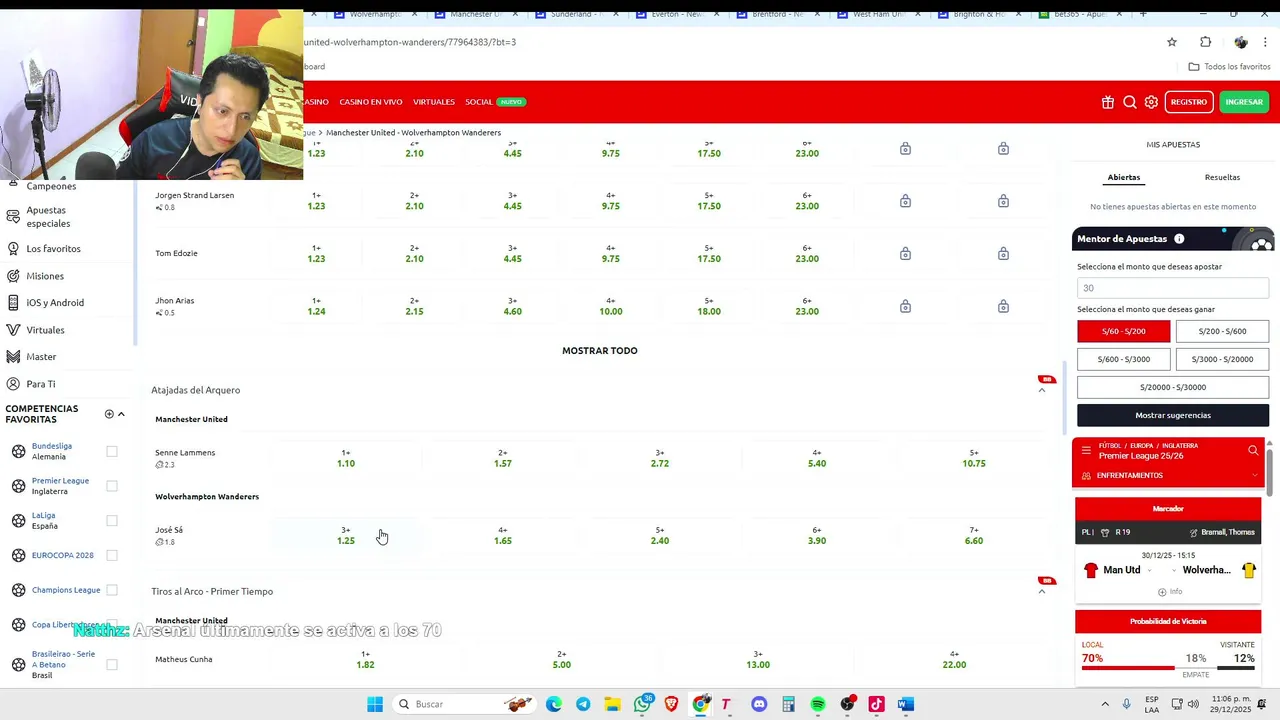1280x720 pixels.
Task: Open hamburger menu in Premier League widget
Action: click(1086, 450)
